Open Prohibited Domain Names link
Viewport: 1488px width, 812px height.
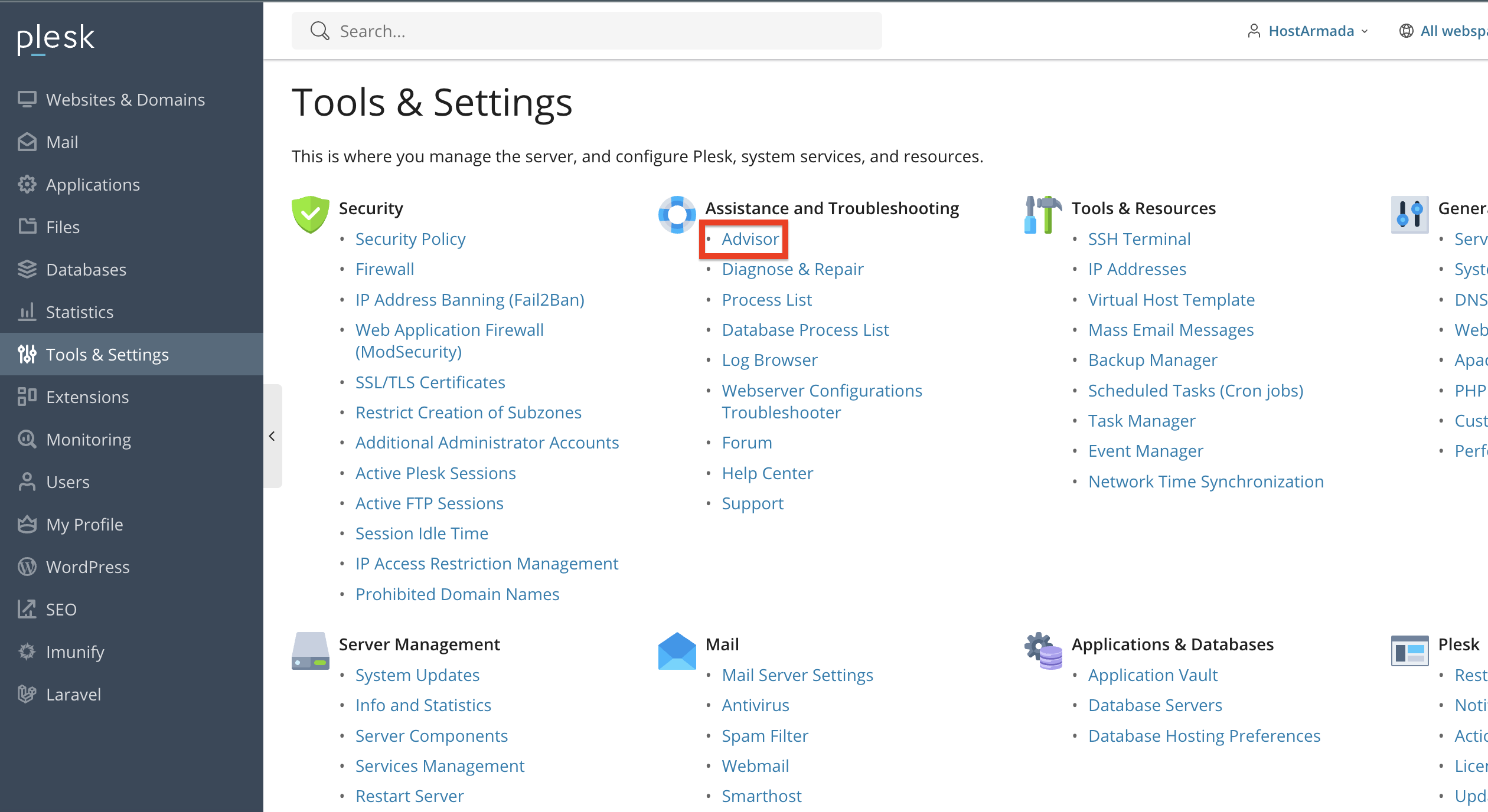(x=458, y=594)
